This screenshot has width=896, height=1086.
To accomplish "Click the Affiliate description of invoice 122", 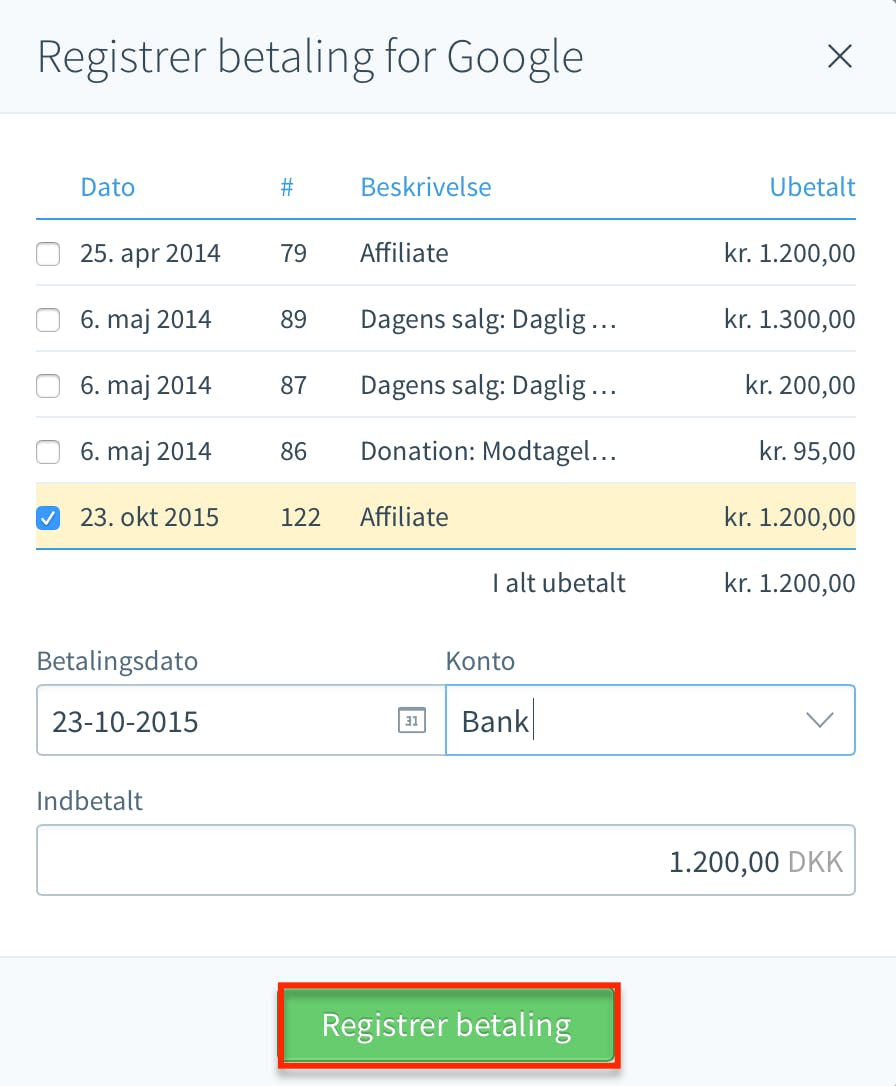I will [404, 517].
